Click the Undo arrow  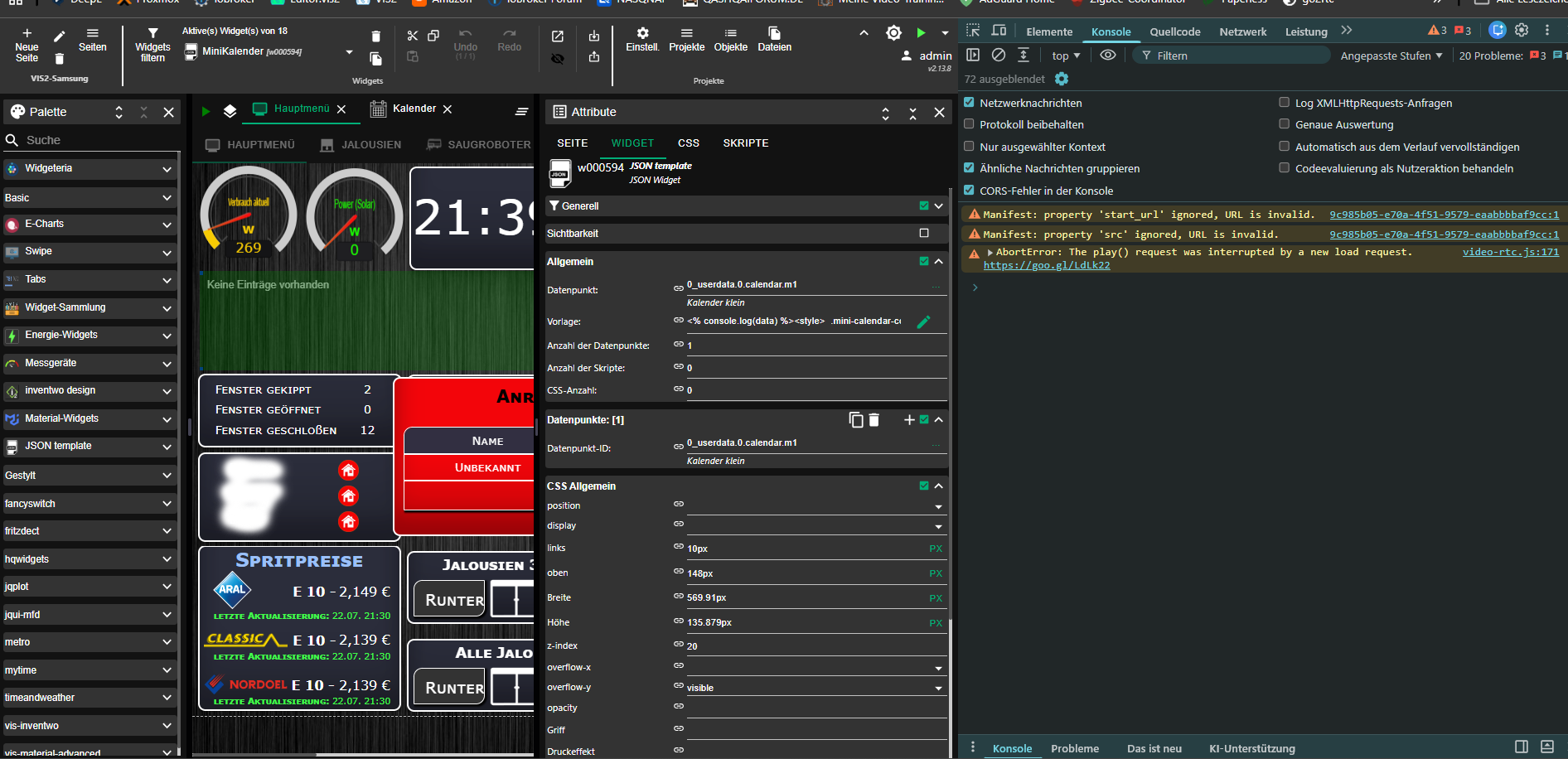click(465, 34)
